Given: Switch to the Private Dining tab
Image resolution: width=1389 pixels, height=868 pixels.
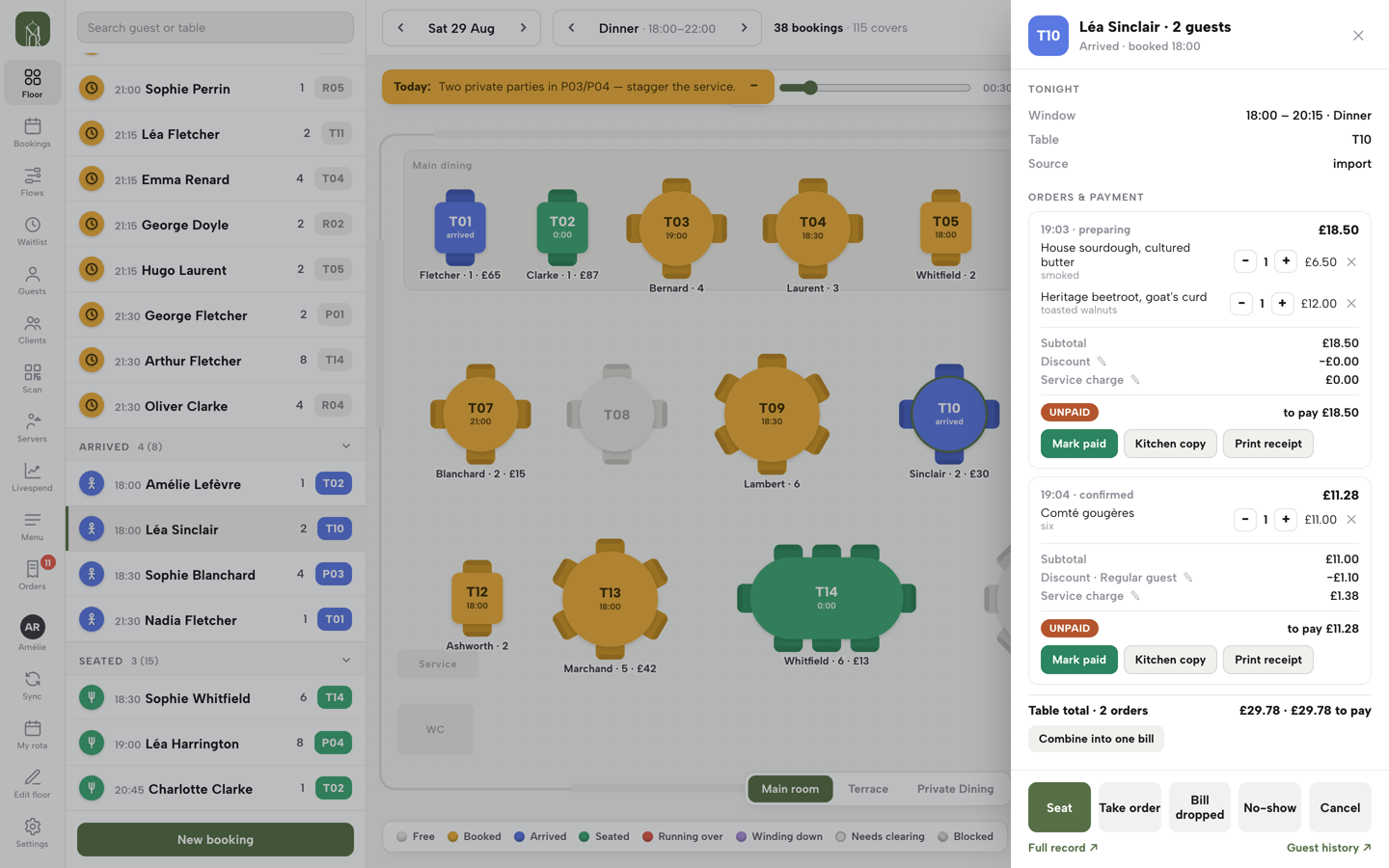Looking at the screenshot, I should pyautogui.click(x=955, y=789).
